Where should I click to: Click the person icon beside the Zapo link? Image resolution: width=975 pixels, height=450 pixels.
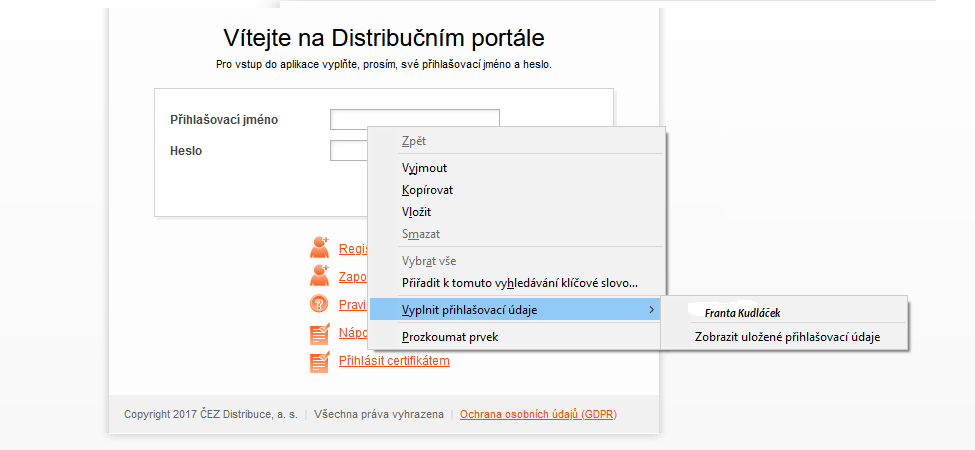click(x=320, y=276)
